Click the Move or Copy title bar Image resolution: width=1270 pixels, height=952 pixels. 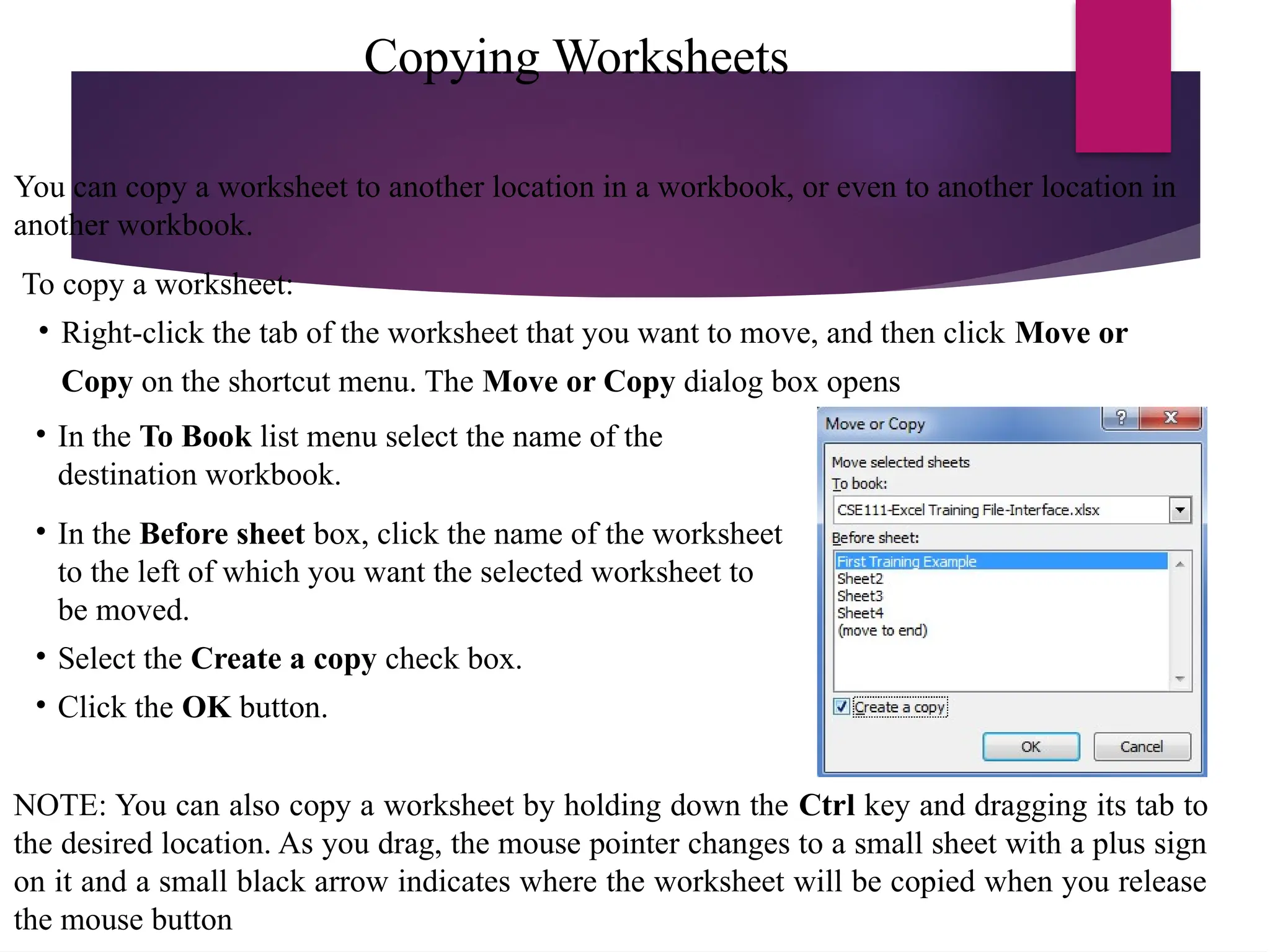[x=961, y=424]
